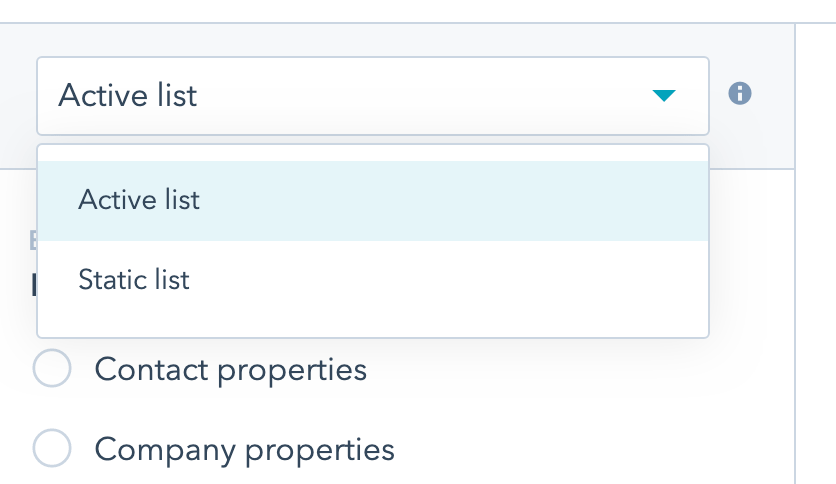This screenshot has width=836, height=484.
Task: Click the teal caret arrow in the select box
Action: (x=664, y=96)
